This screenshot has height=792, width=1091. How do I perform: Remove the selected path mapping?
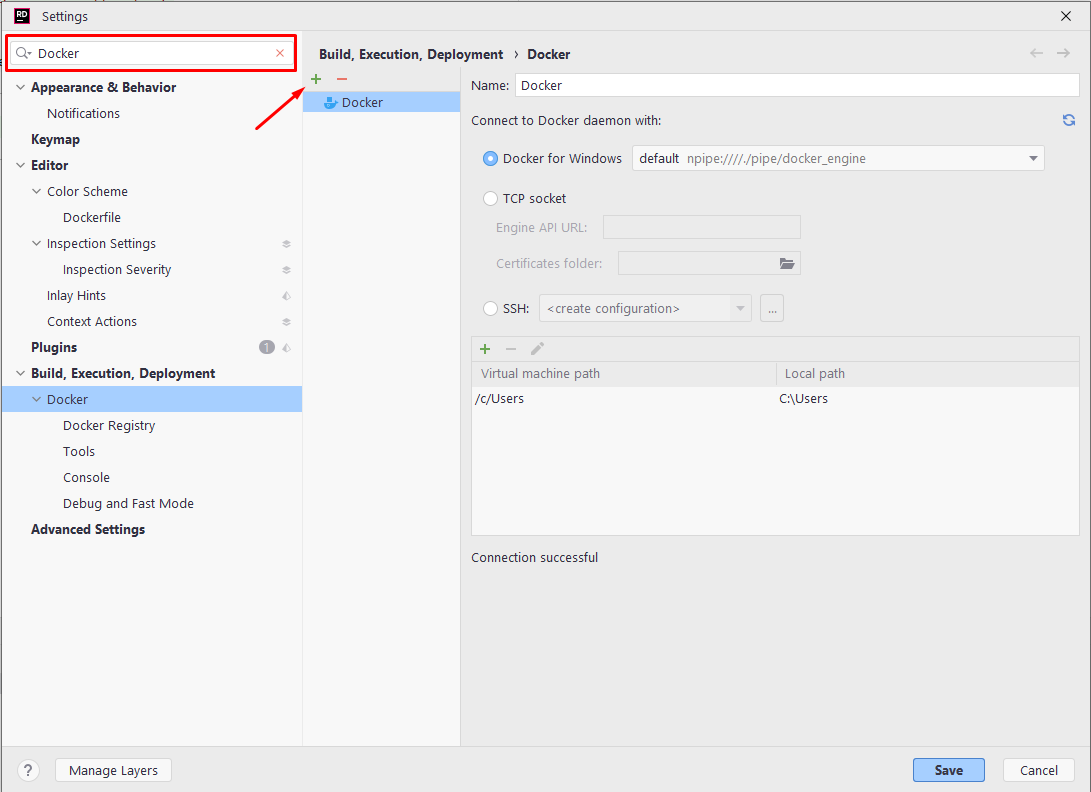coord(511,349)
